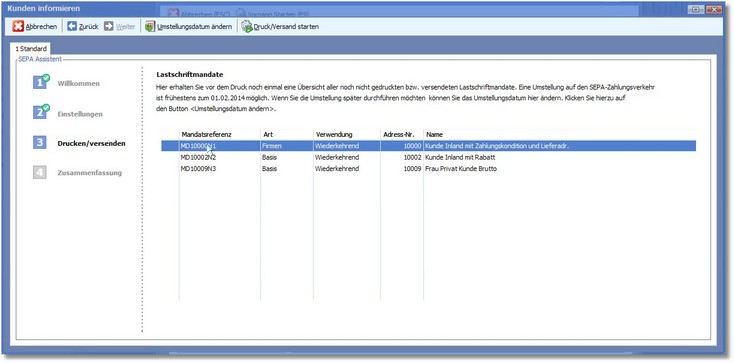Viewport: 734px width, 363px height.
Task: Sort by Mandatsreferenz column header
Action: pyautogui.click(x=220, y=134)
